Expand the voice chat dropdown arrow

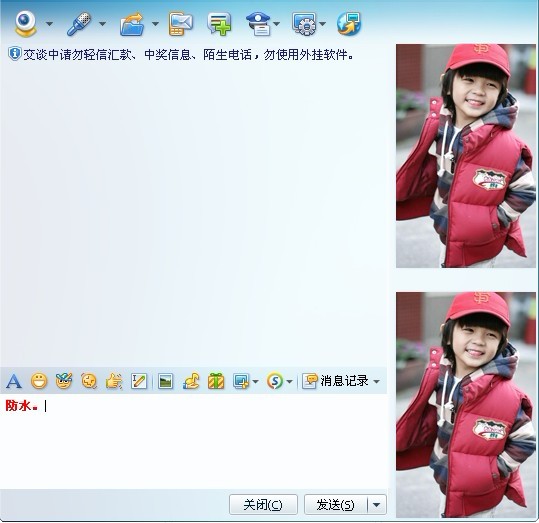coord(102,24)
